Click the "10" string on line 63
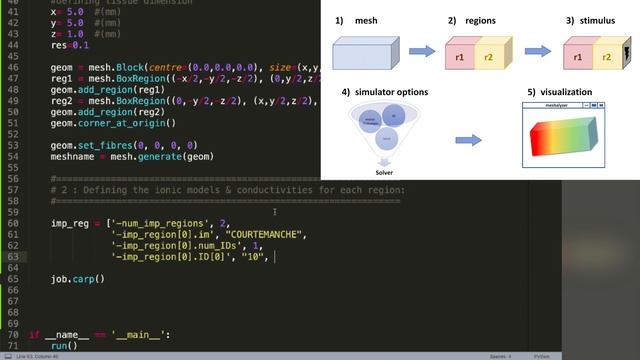This screenshot has height=360, width=640. [253, 257]
